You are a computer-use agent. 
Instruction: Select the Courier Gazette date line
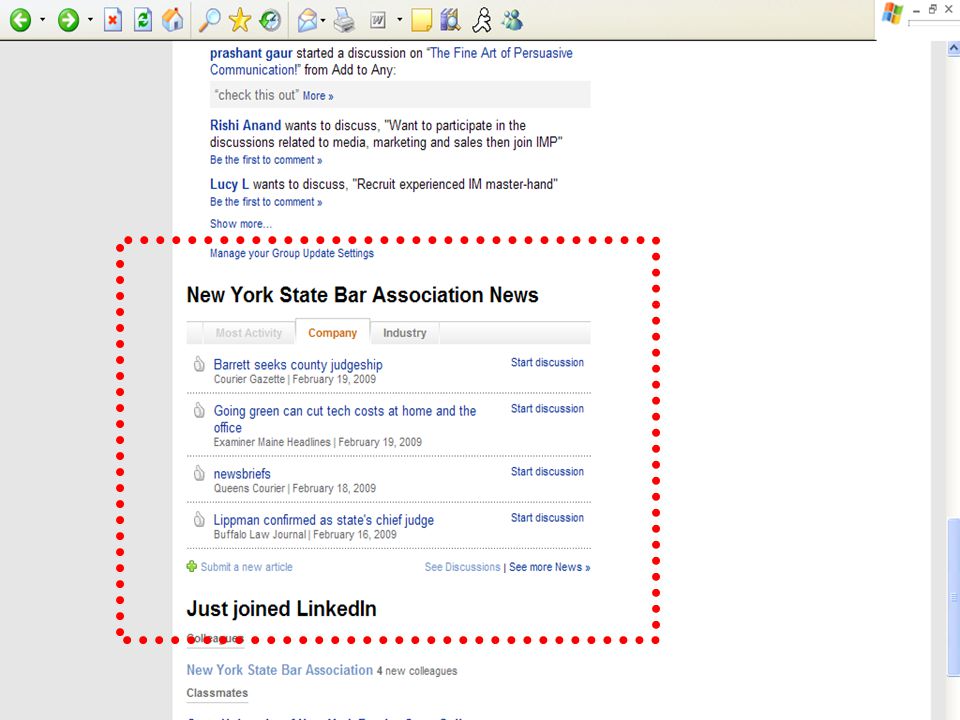click(294, 379)
